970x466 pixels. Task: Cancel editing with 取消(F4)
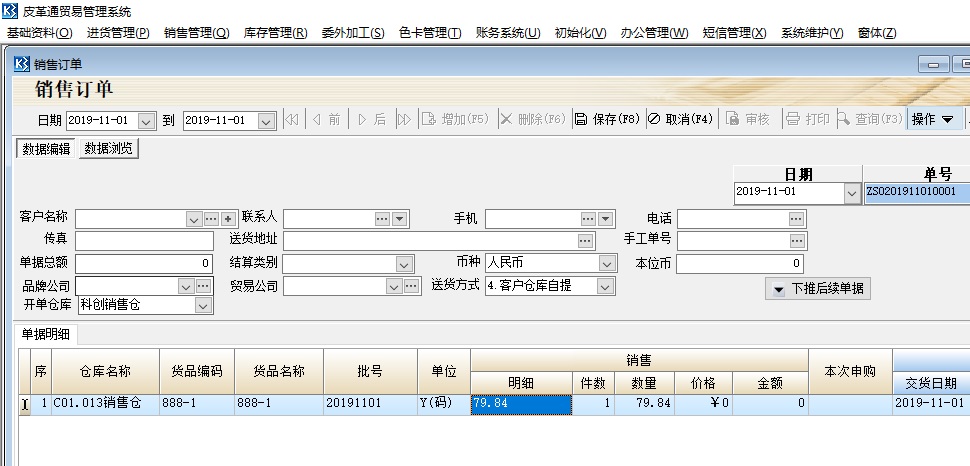680,119
